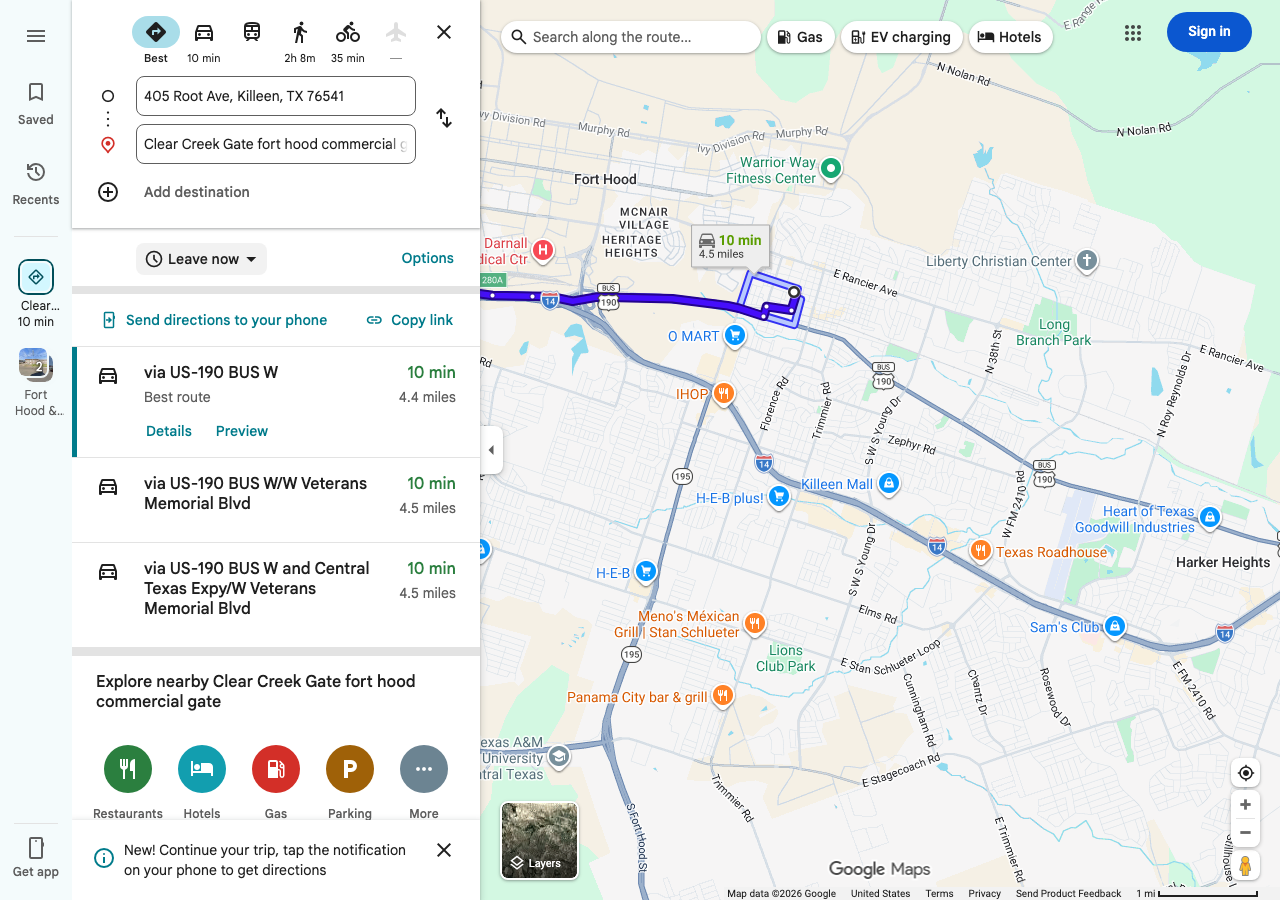
Task: Switch to Transit travel mode
Action: 252,33
